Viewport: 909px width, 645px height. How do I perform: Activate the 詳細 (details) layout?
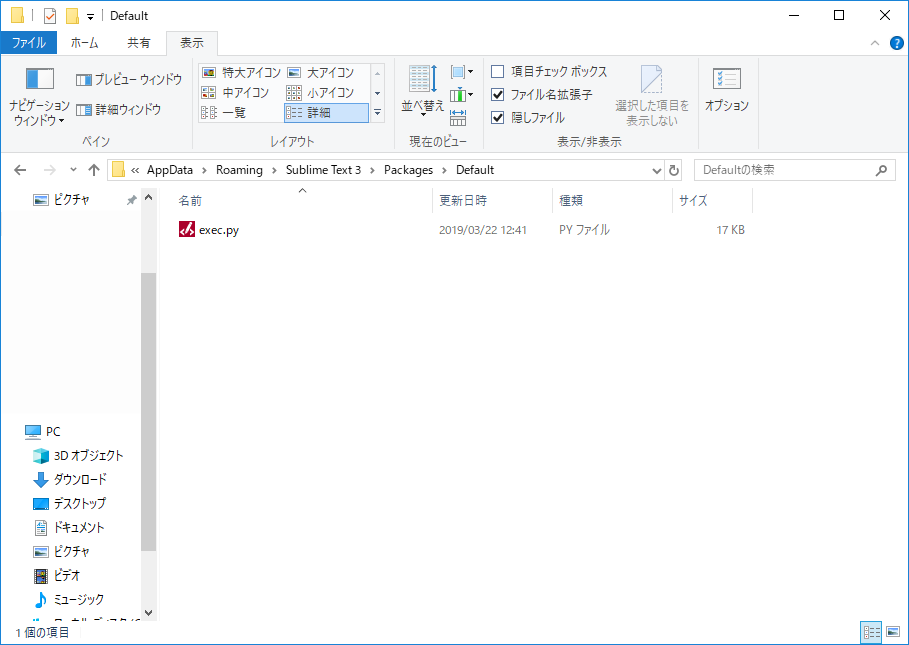pyautogui.click(x=321, y=112)
